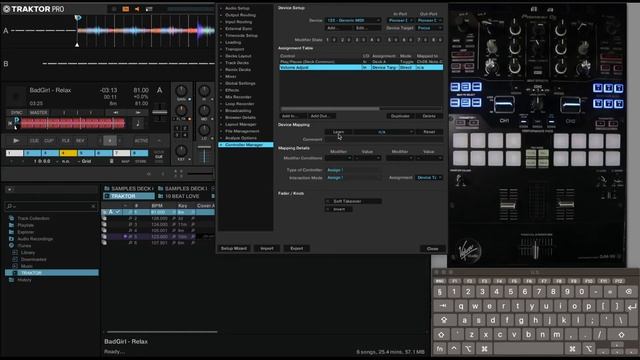Expand iTunes node in browser tree
The image size is (640, 360).
[24, 246]
